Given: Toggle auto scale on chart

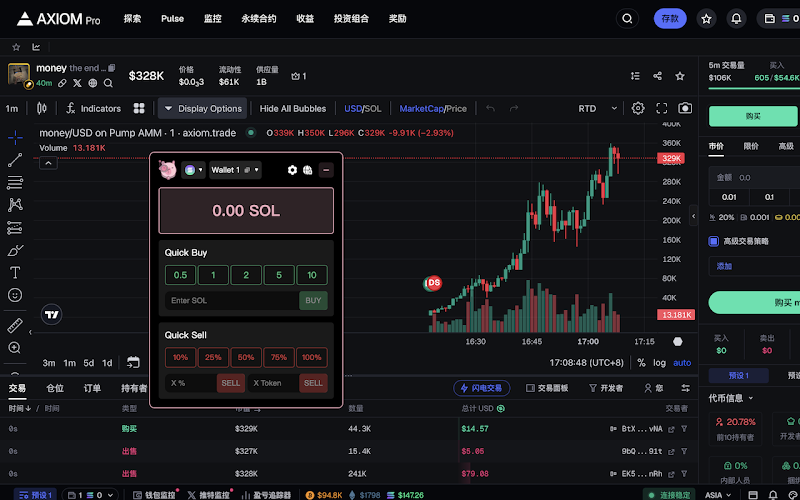Looking at the screenshot, I should pyautogui.click(x=682, y=363).
